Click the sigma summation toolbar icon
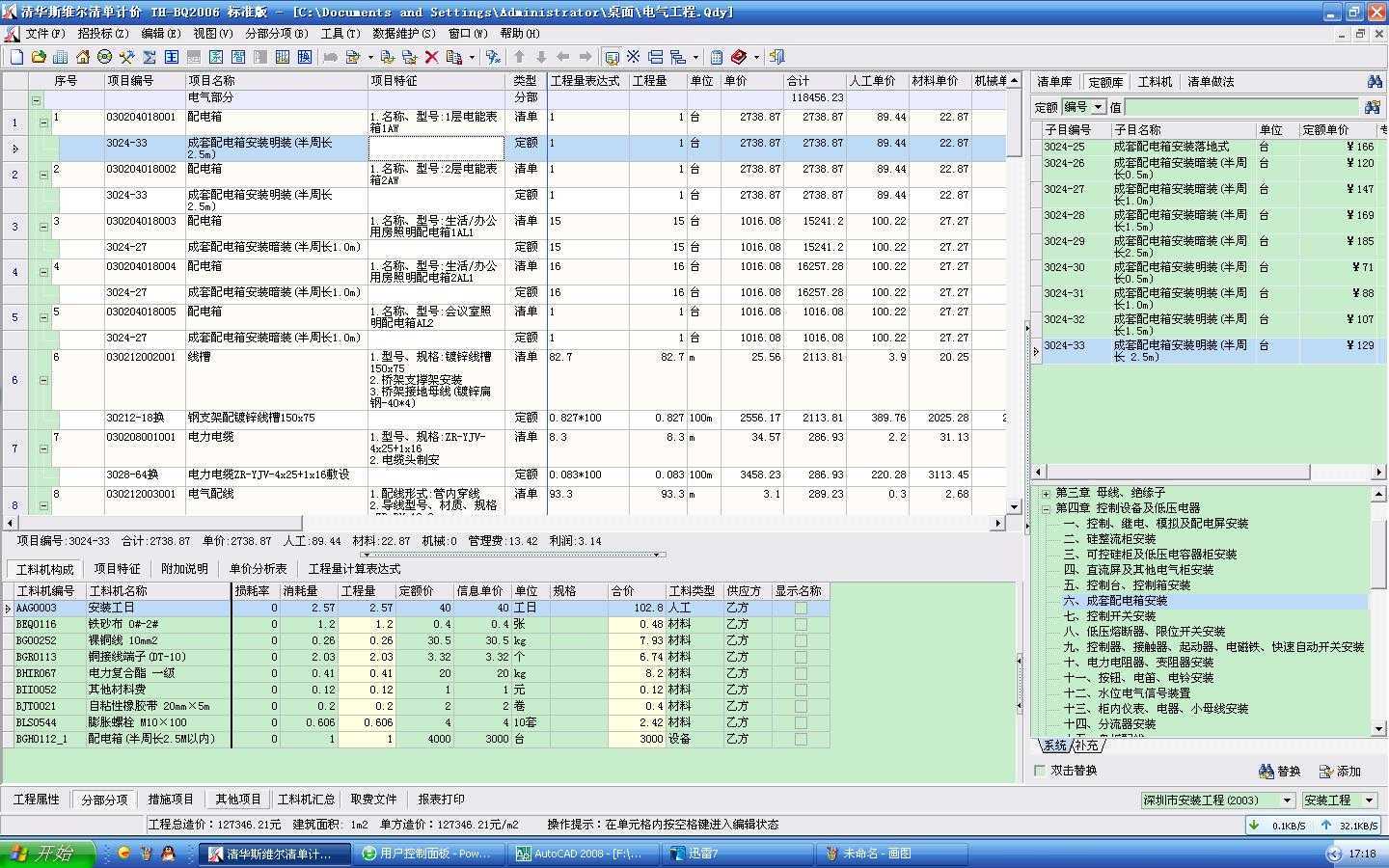This screenshot has height=868, width=1389. pos(149,57)
